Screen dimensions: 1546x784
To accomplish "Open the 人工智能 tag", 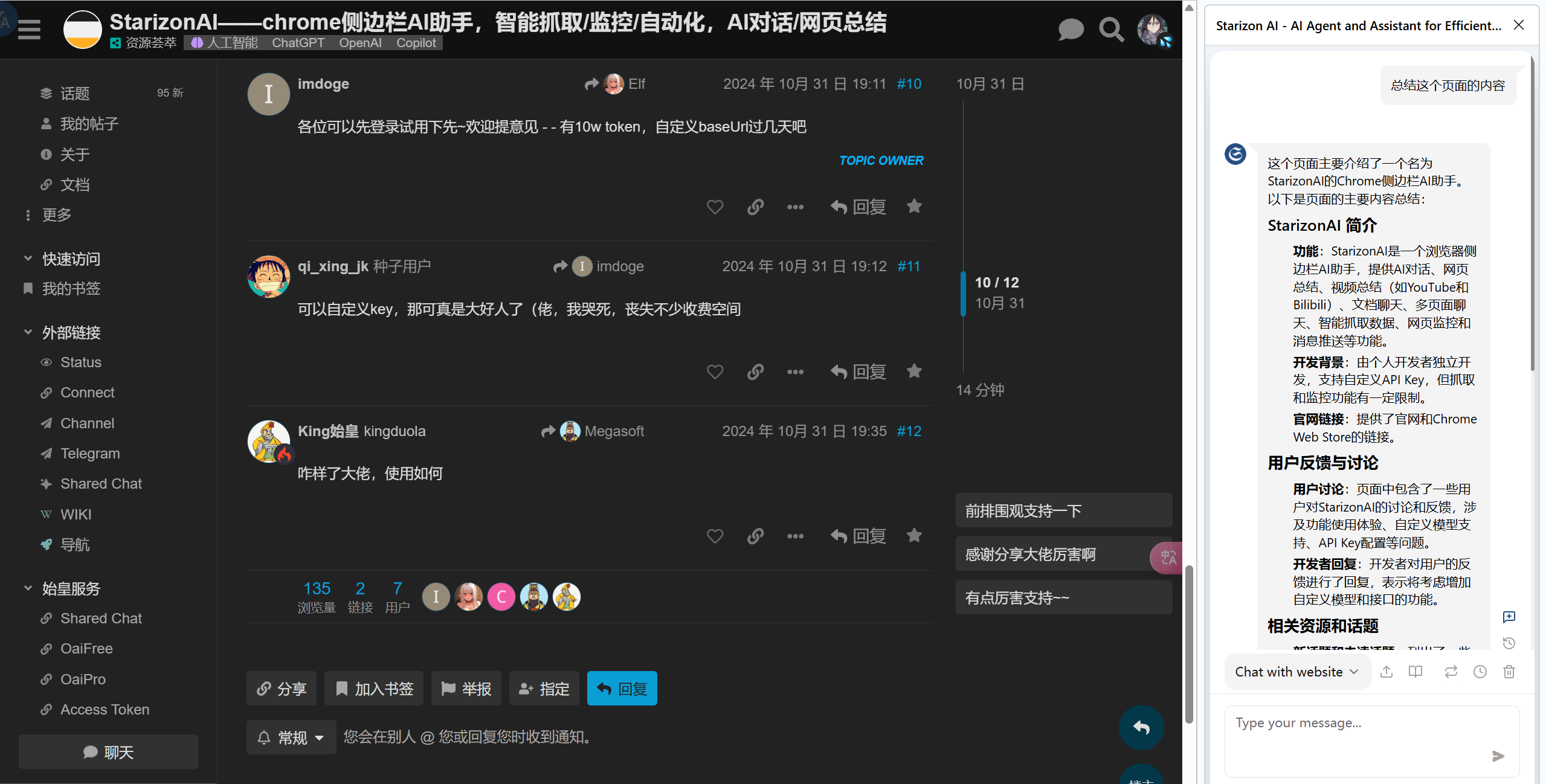I will [224, 43].
